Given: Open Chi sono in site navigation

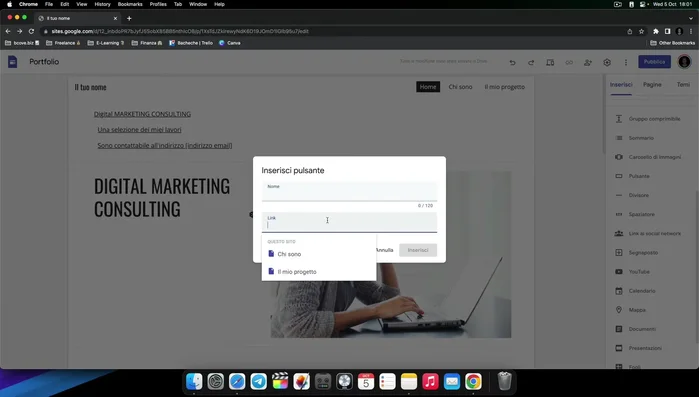Looking at the screenshot, I should 460,87.
